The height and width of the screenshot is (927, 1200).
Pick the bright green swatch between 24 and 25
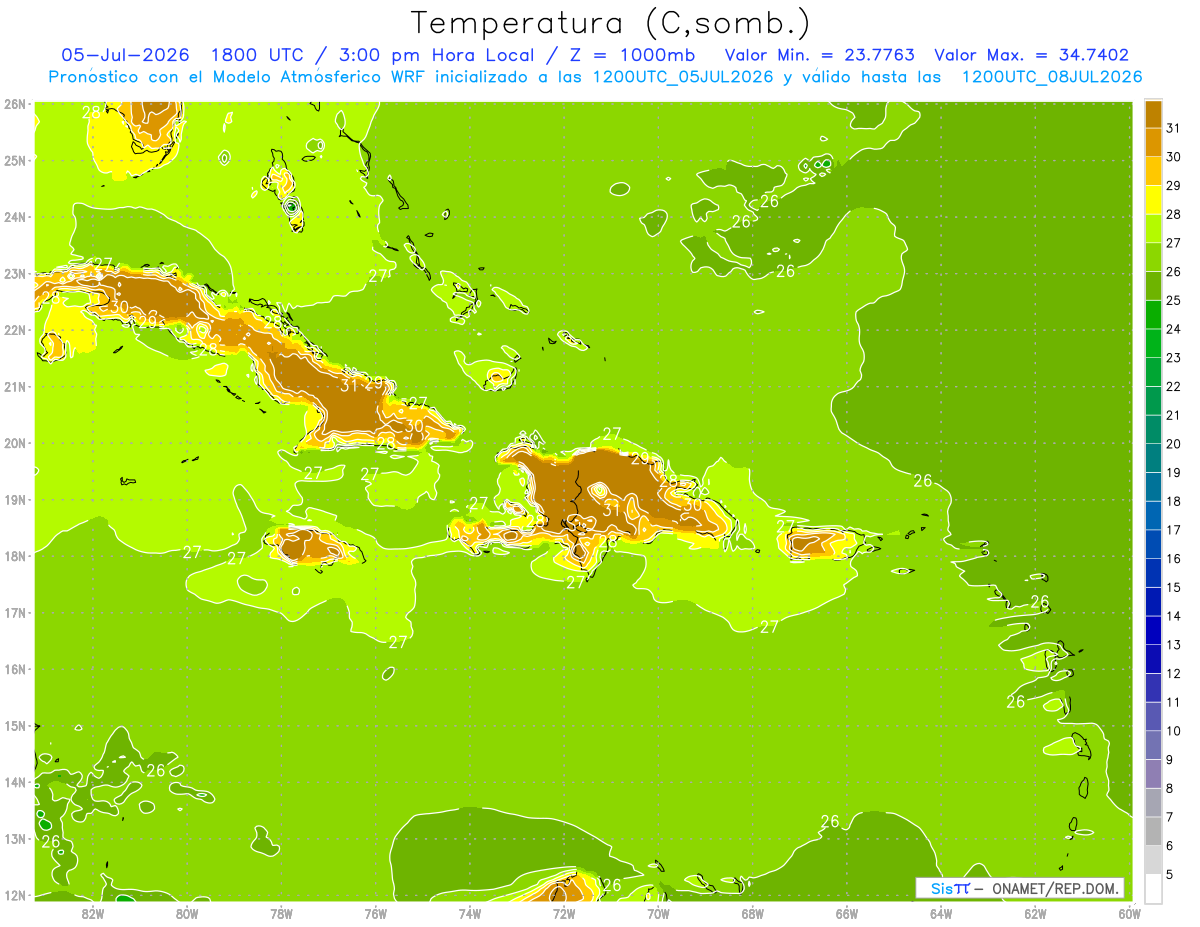(1153, 314)
